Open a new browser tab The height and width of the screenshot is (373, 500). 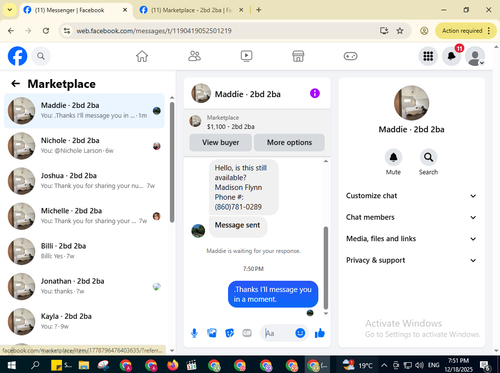point(258,10)
